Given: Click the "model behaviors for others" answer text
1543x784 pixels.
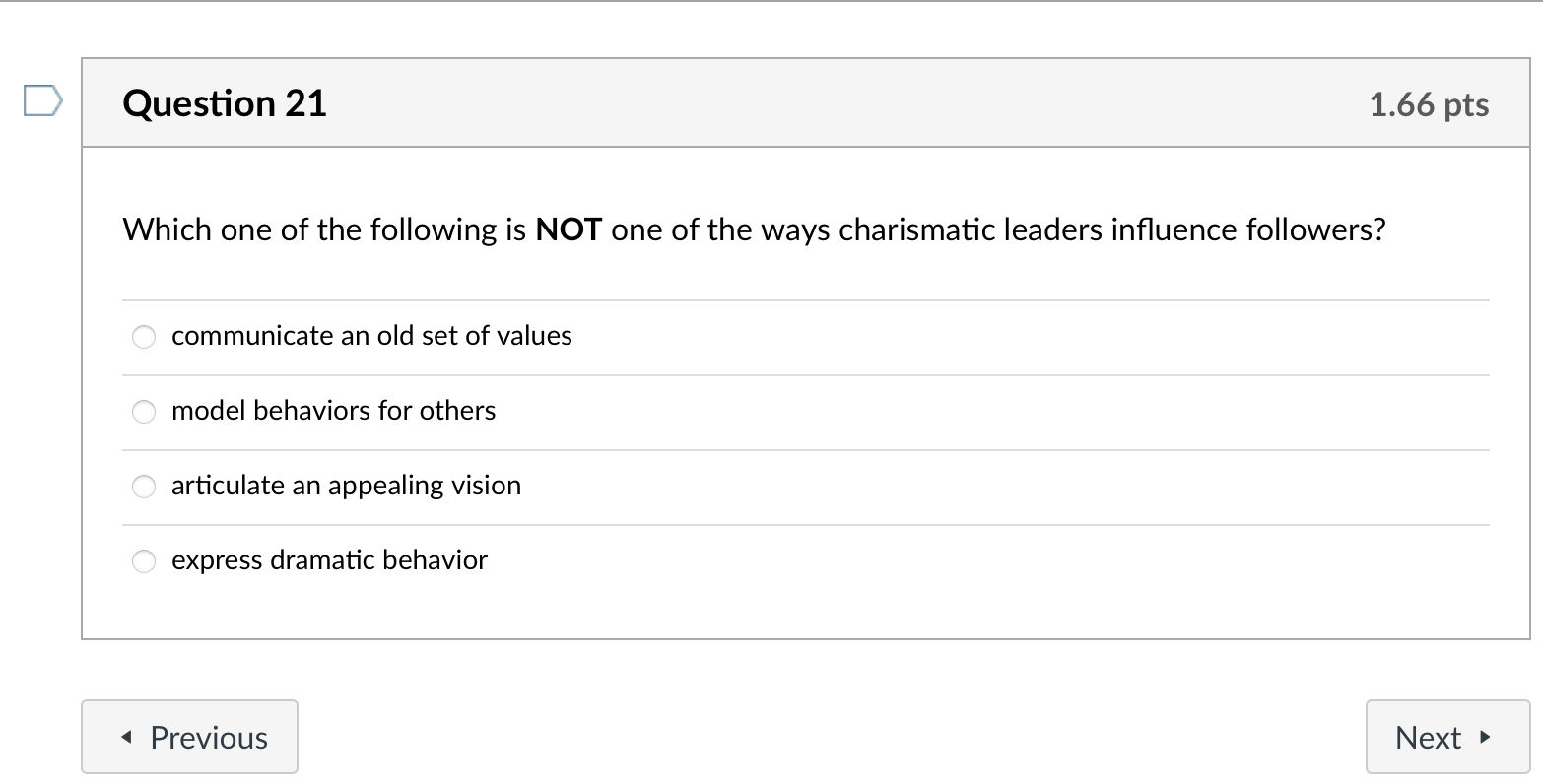Looking at the screenshot, I should [x=333, y=411].
